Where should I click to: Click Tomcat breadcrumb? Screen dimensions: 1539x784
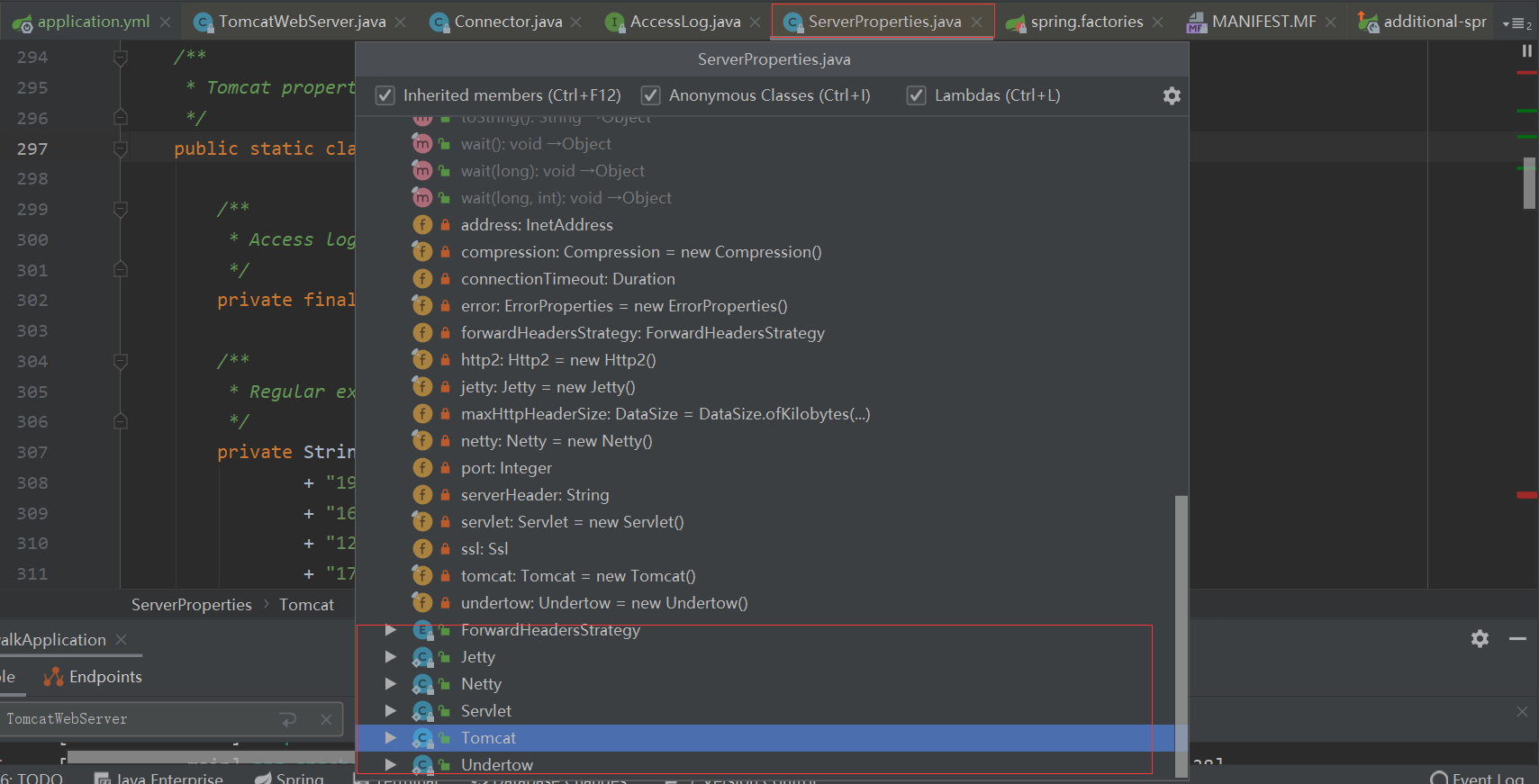point(306,605)
